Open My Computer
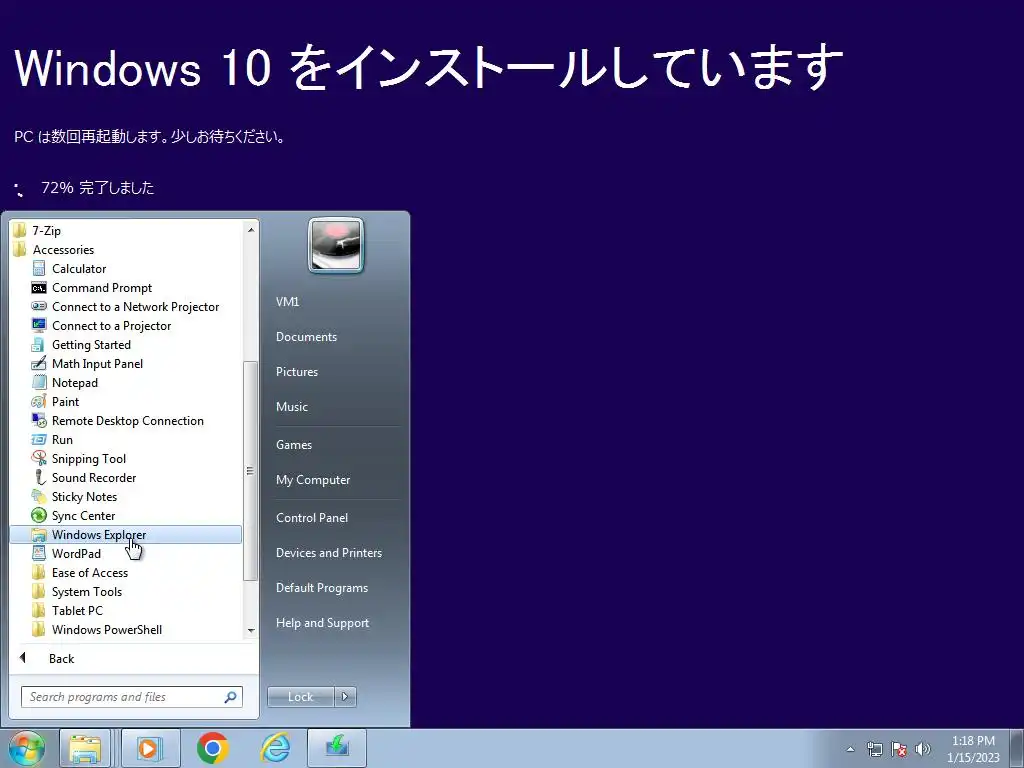Image resolution: width=1024 pixels, height=768 pixels. 313,479
